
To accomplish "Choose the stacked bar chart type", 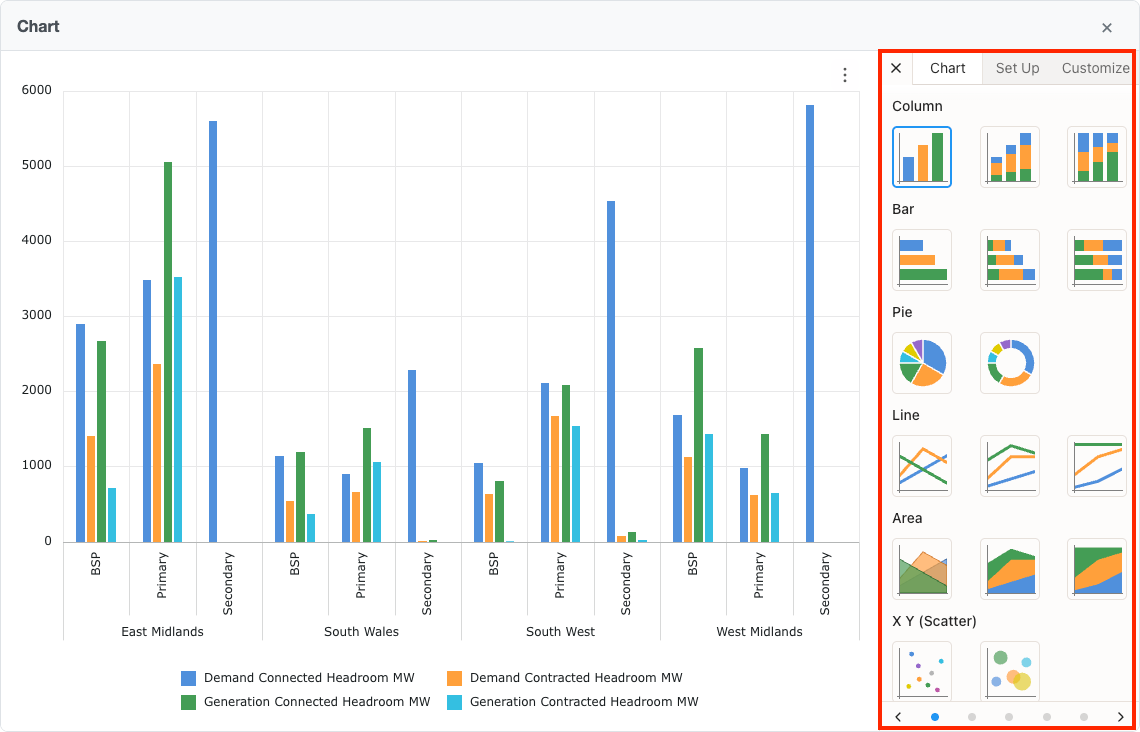I will [x=1009, y=259].
